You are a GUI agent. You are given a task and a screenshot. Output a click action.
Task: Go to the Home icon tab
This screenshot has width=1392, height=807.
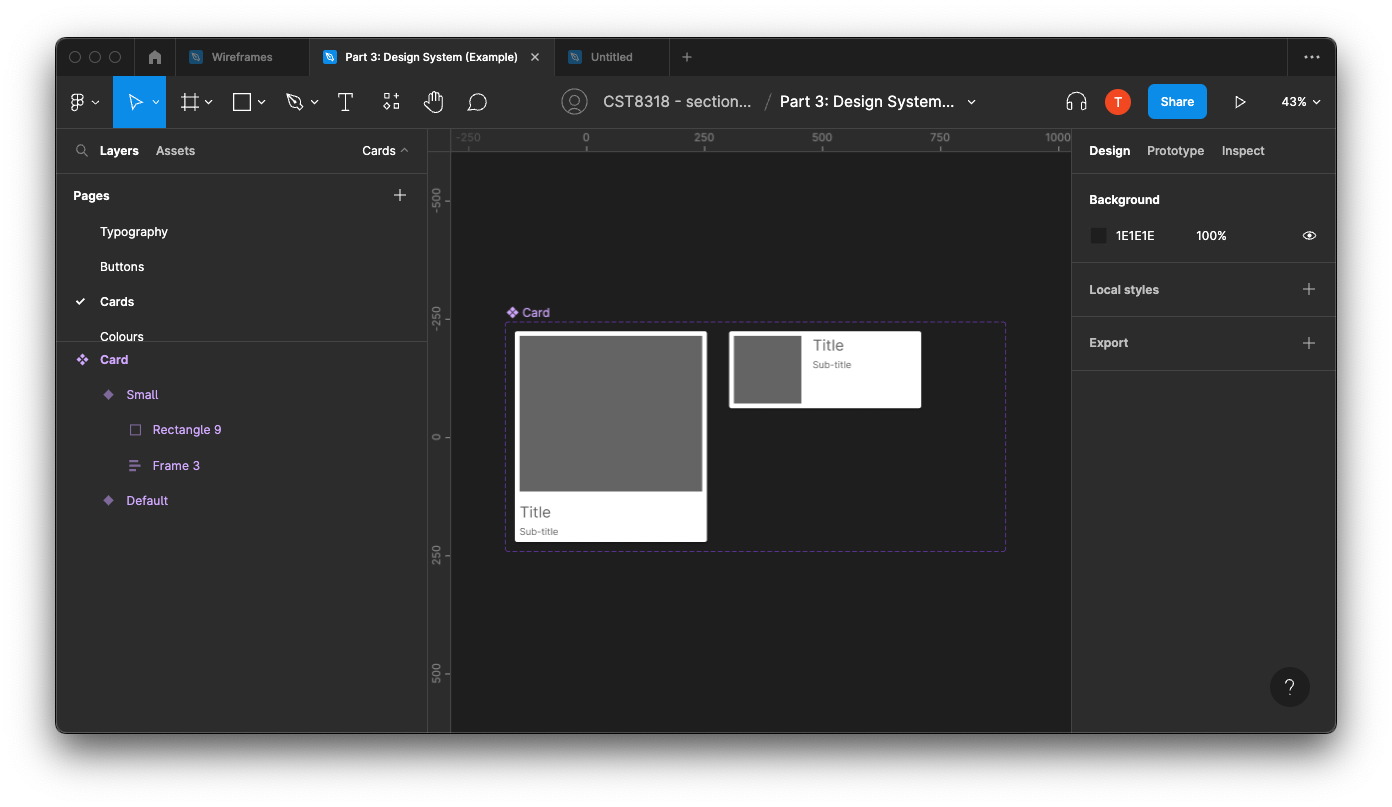[155, 57]
